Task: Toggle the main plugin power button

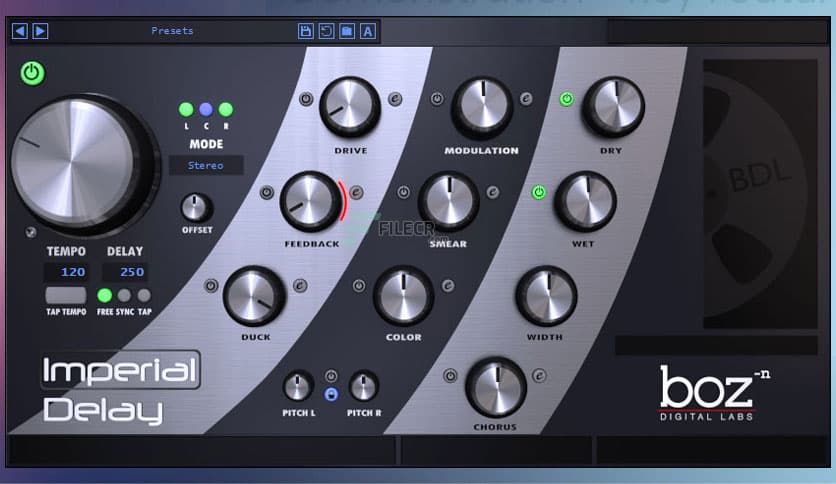Action: (x=33, y=73)
